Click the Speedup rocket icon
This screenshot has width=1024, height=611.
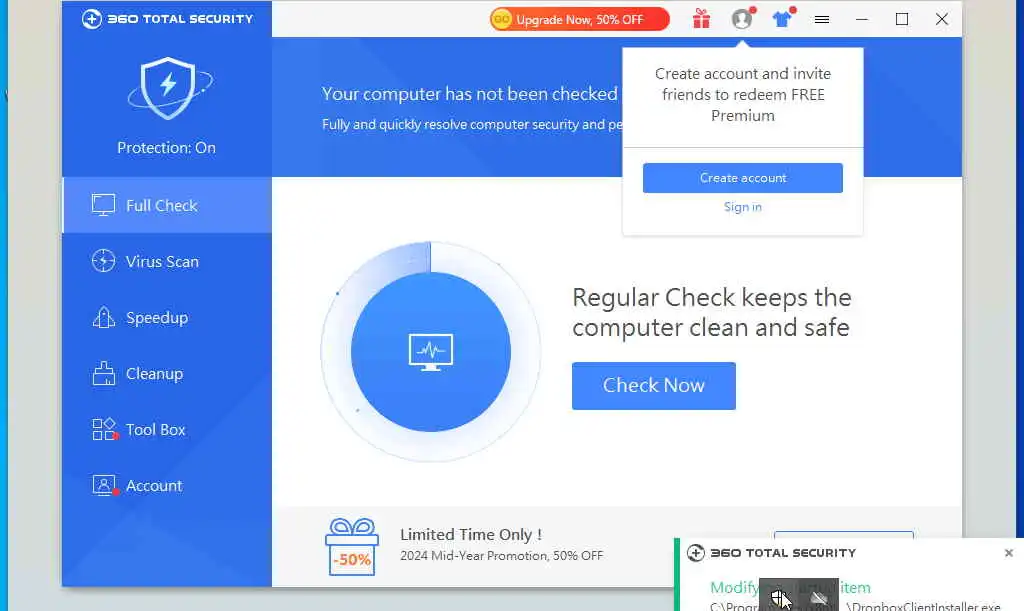coord(103,317)
